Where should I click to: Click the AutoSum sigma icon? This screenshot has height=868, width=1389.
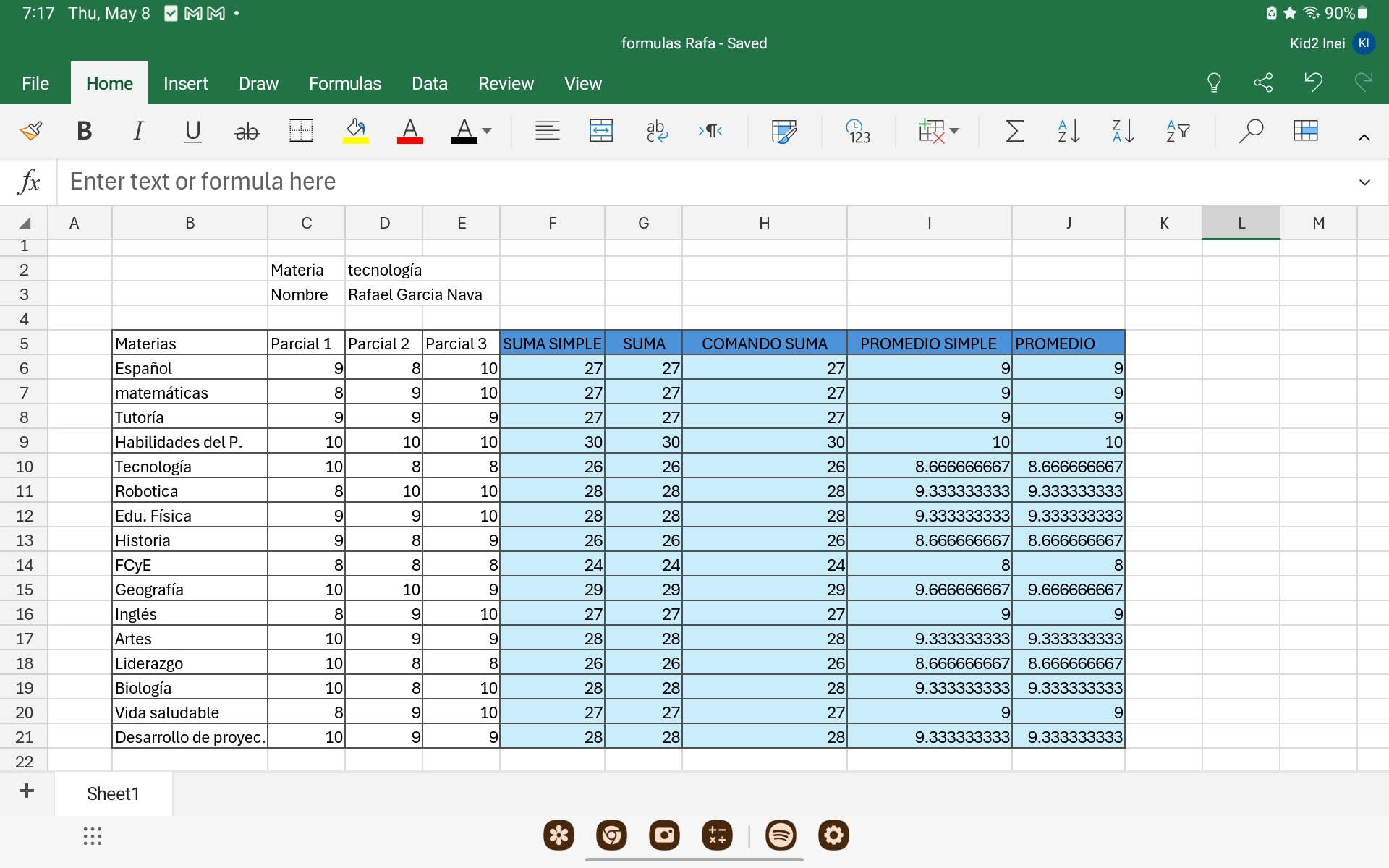(1014, 131)
